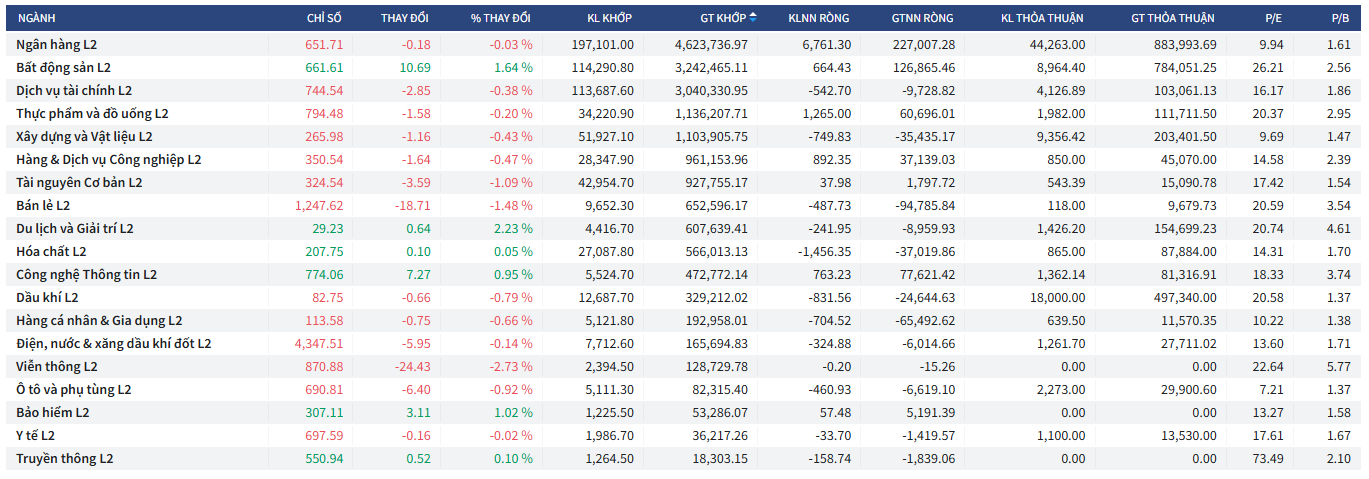Select the Dầu khí L2 row

coord(47,297)
